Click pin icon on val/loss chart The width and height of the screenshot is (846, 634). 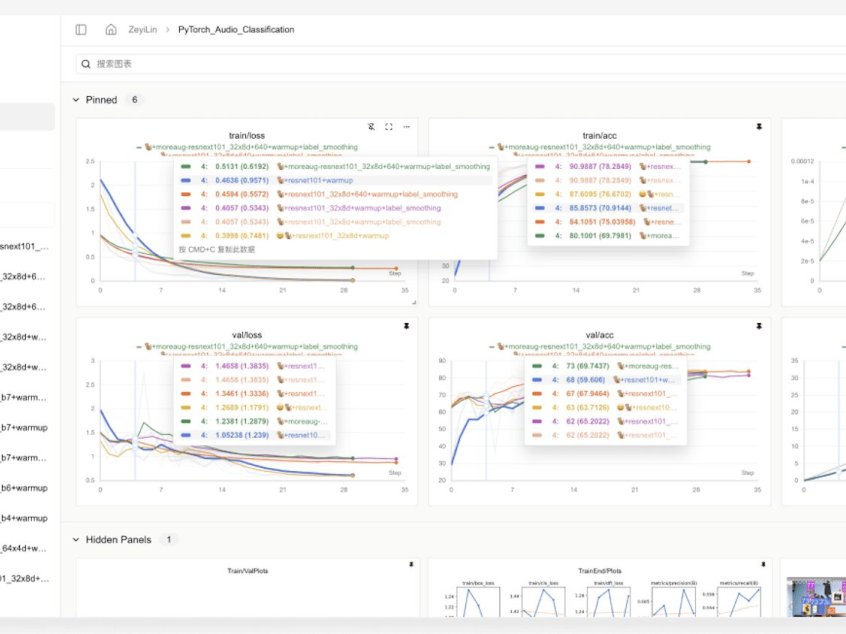click(406, 326)
